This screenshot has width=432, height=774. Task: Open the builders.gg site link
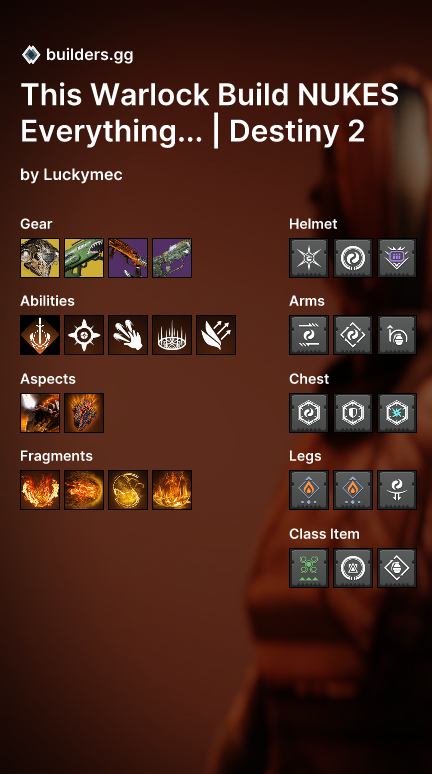click(89, 55)
